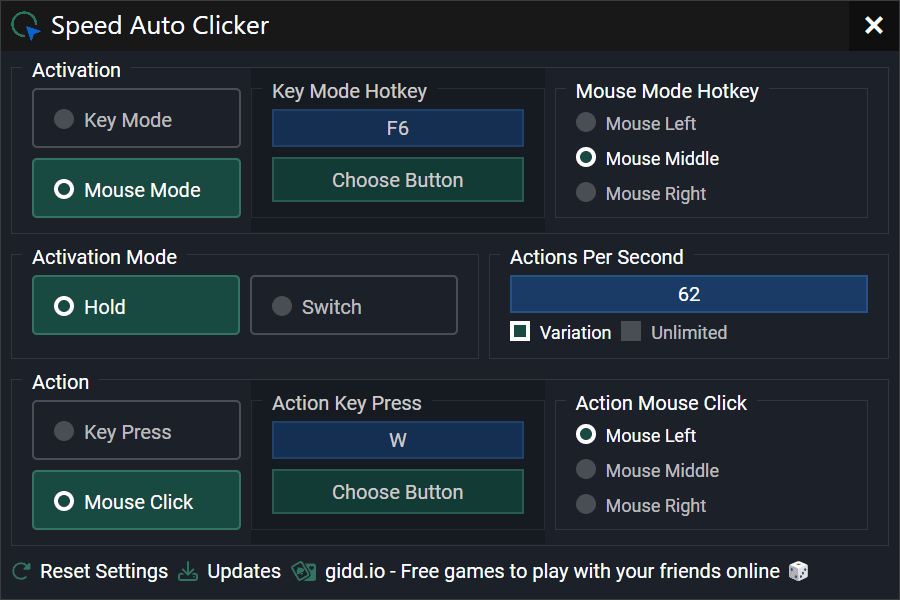Click the Actions Per Second value field
Image resolution: width=900 pixels, height=600 pixels.
click(688, 295)
